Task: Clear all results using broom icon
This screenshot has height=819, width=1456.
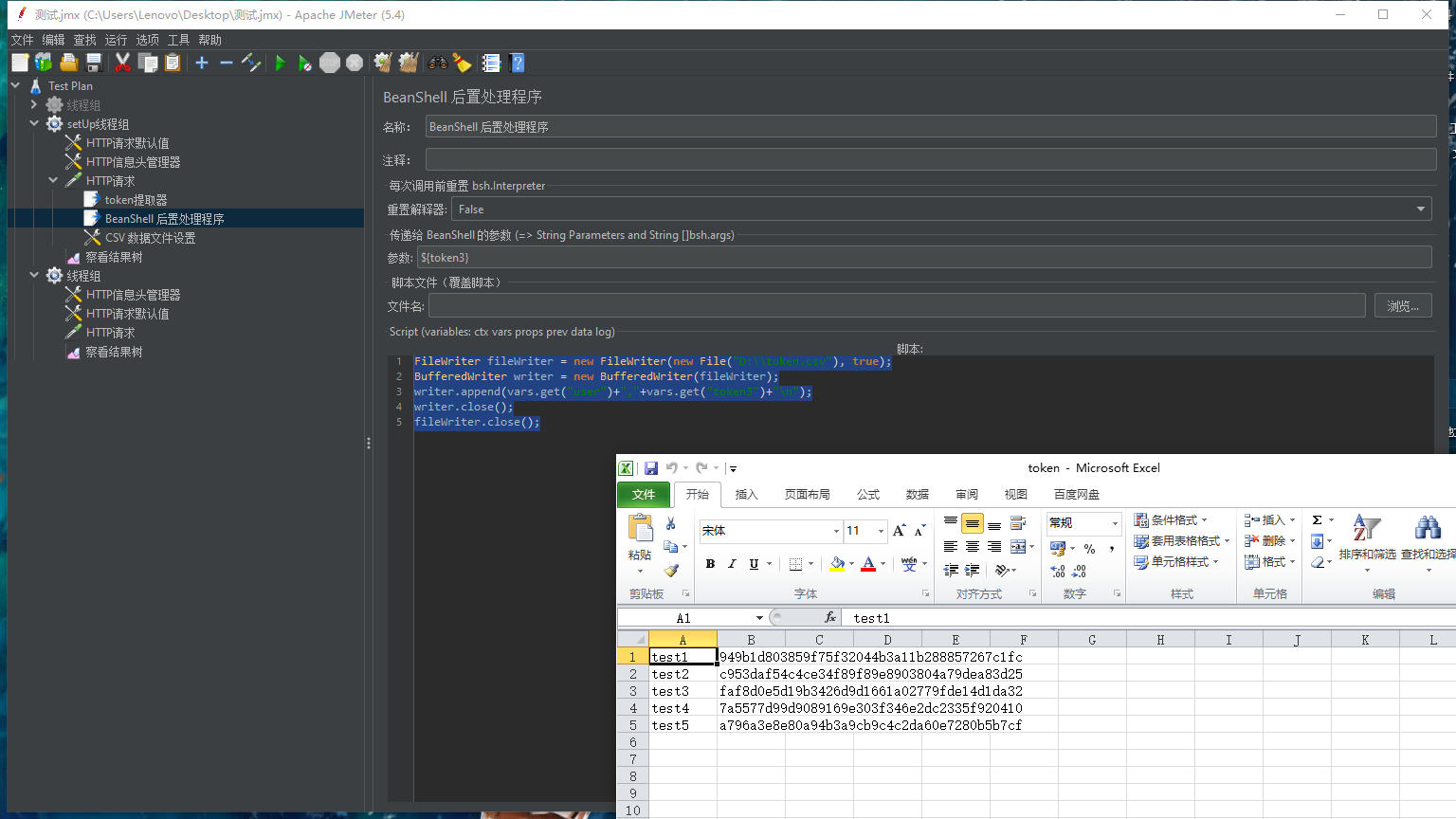Action: tap(407, 63)
